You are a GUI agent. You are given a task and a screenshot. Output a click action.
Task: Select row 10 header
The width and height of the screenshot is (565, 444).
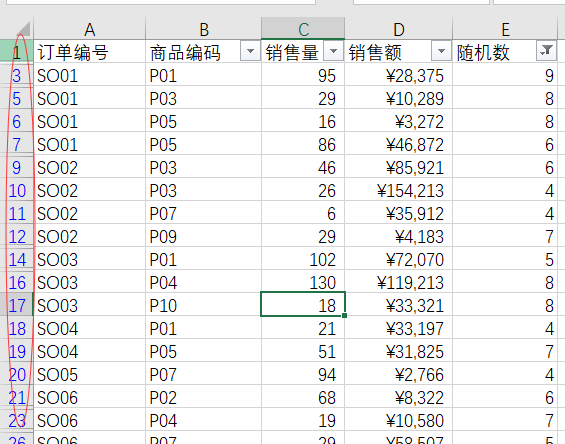point(17,190)
